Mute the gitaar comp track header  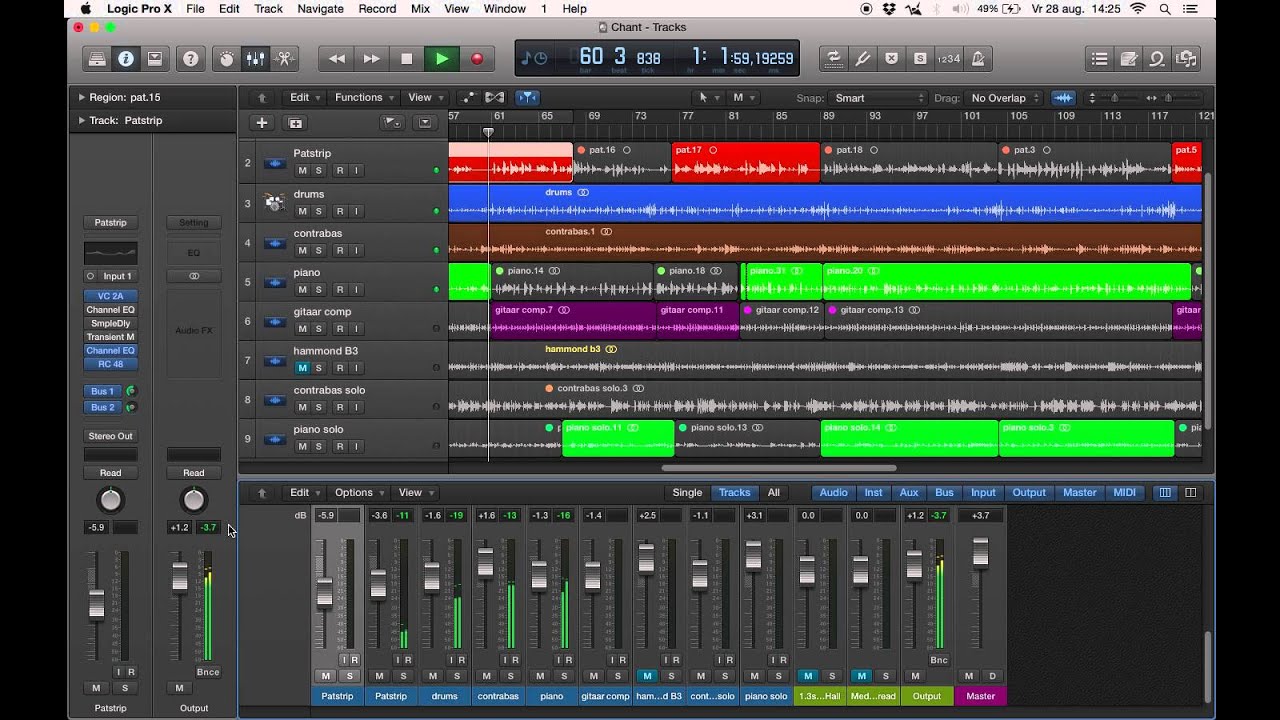(x=302, y=329)
